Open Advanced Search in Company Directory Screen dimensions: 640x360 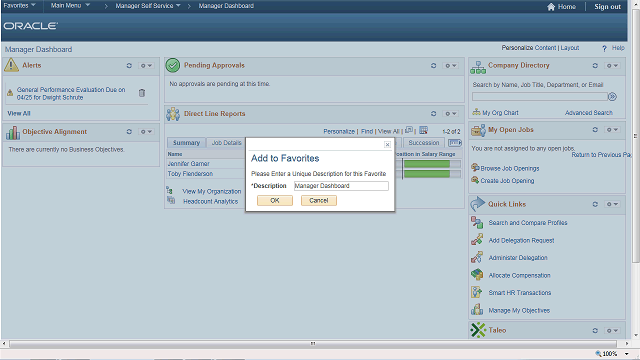click(589, 113)
